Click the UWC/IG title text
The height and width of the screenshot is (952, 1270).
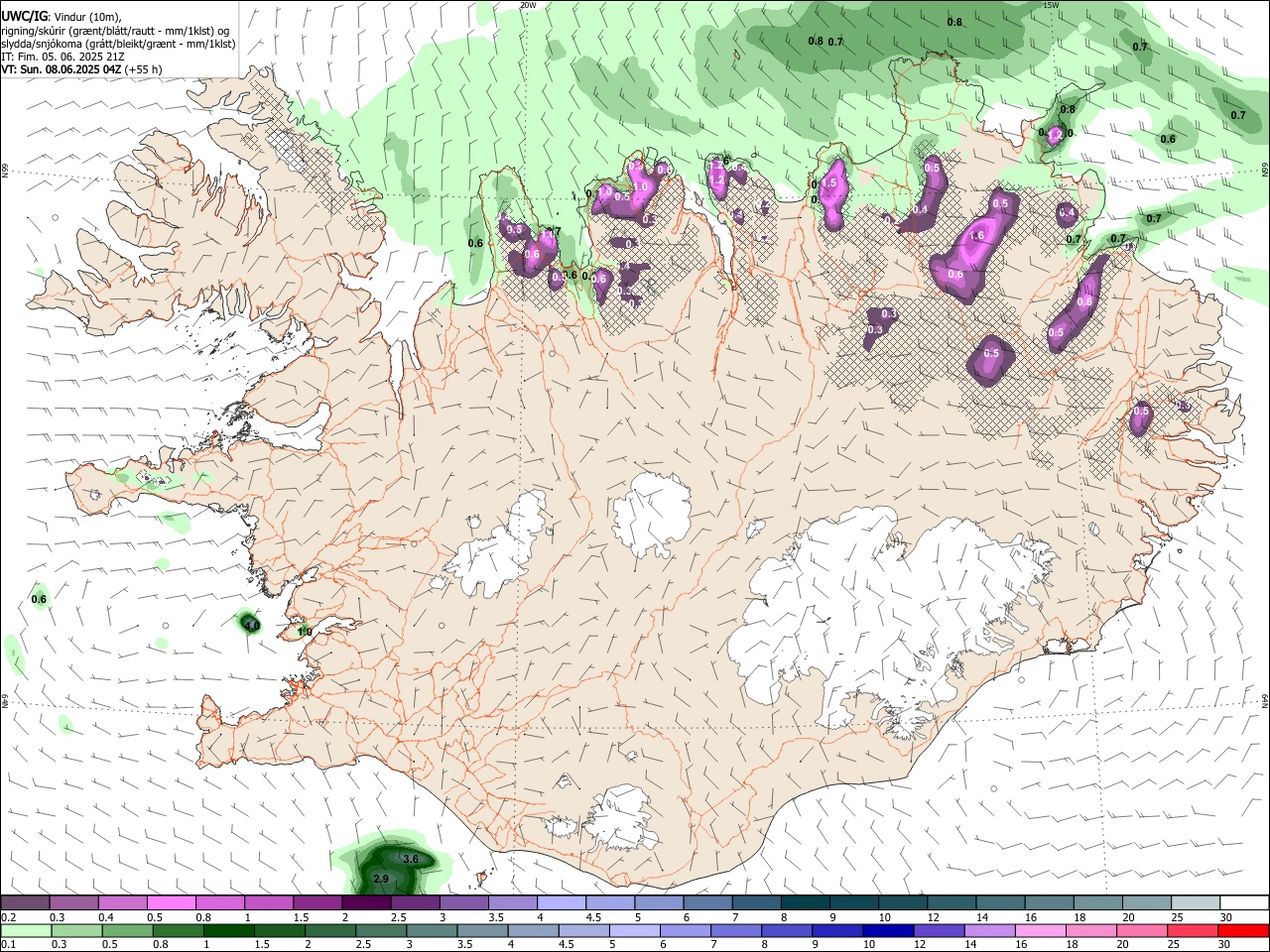(24, 17)
